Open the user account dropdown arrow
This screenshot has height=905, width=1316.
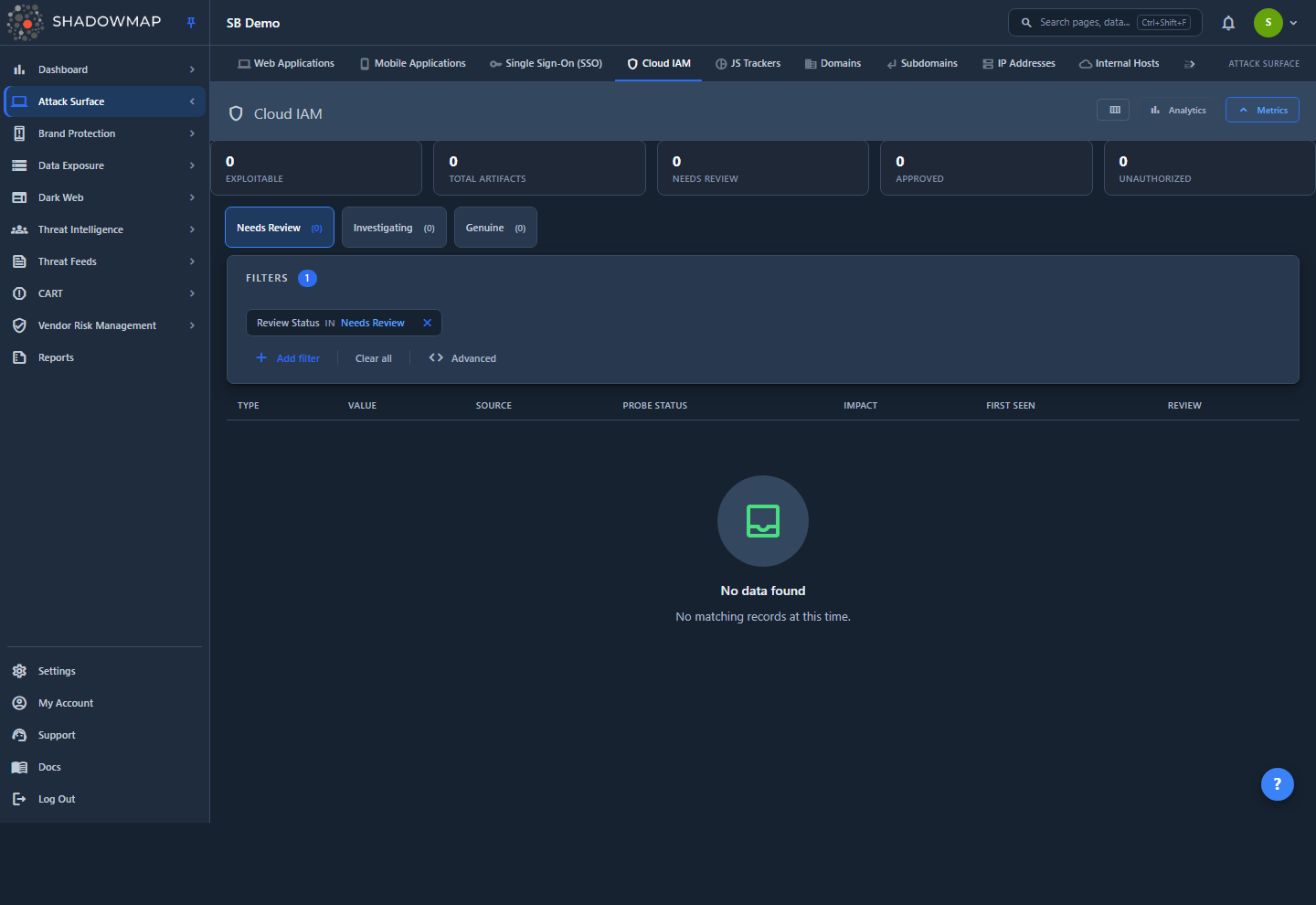[x=1293, y=23]
